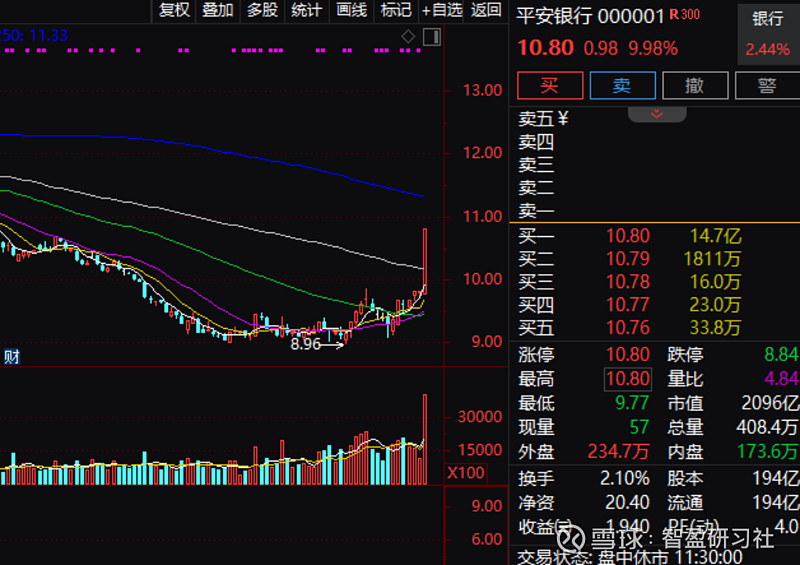
Task: Click the 标记 mark button
Action: tap(396, 10)
